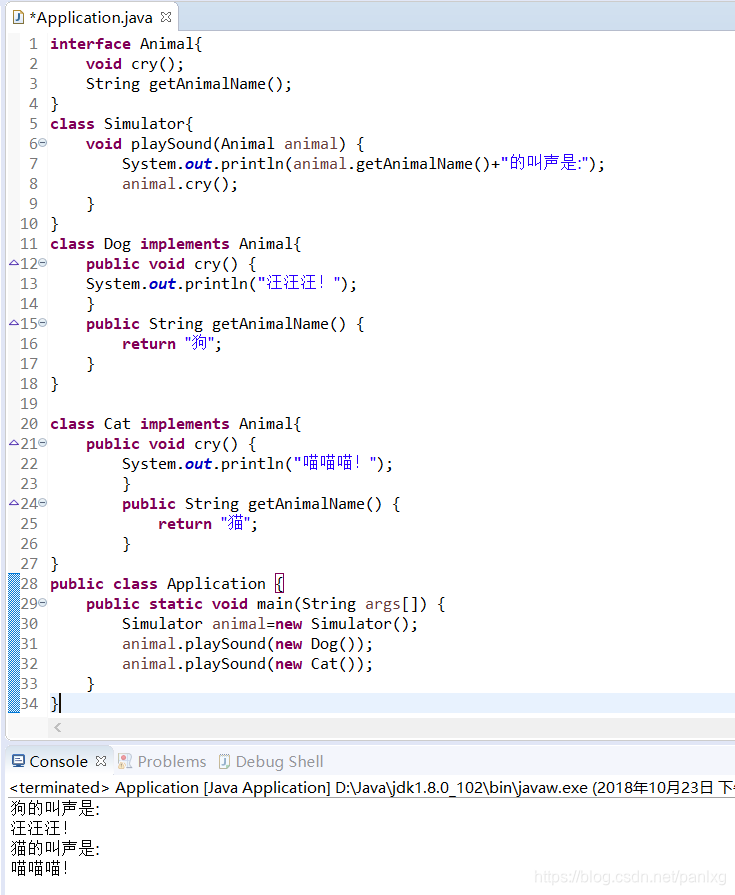Click 'Application' class name on line 28
Image resolution: width=735 pixels, height=895 pixels.
pos(216,584)
